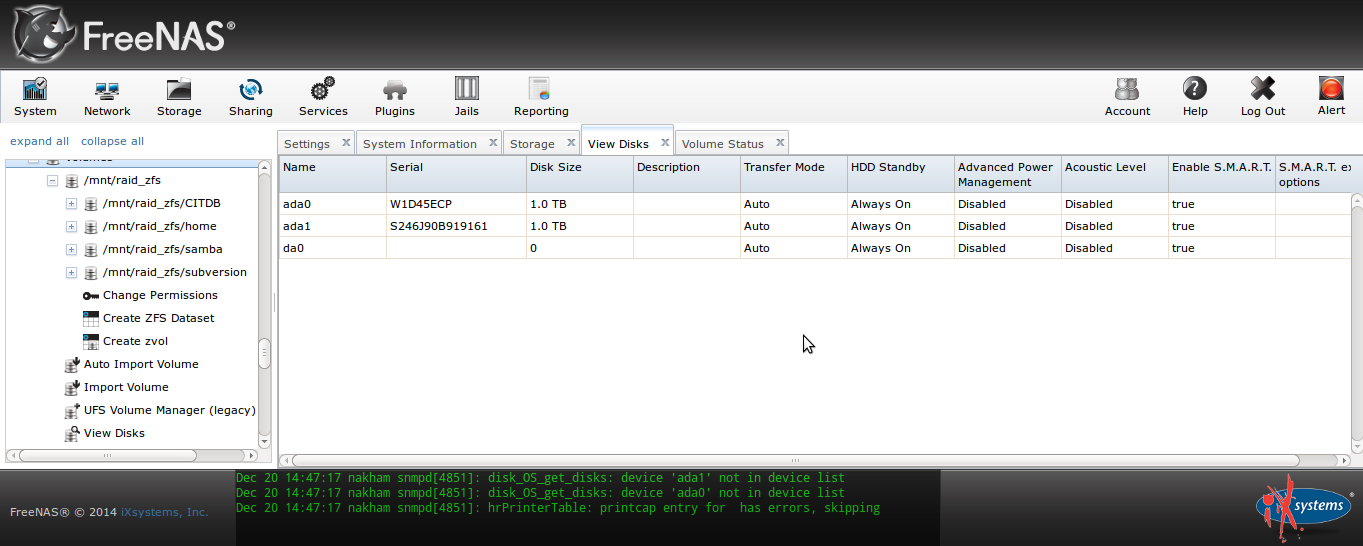Switch to the System Information tab
This screenshot has height=546, width=1363.
420,144
